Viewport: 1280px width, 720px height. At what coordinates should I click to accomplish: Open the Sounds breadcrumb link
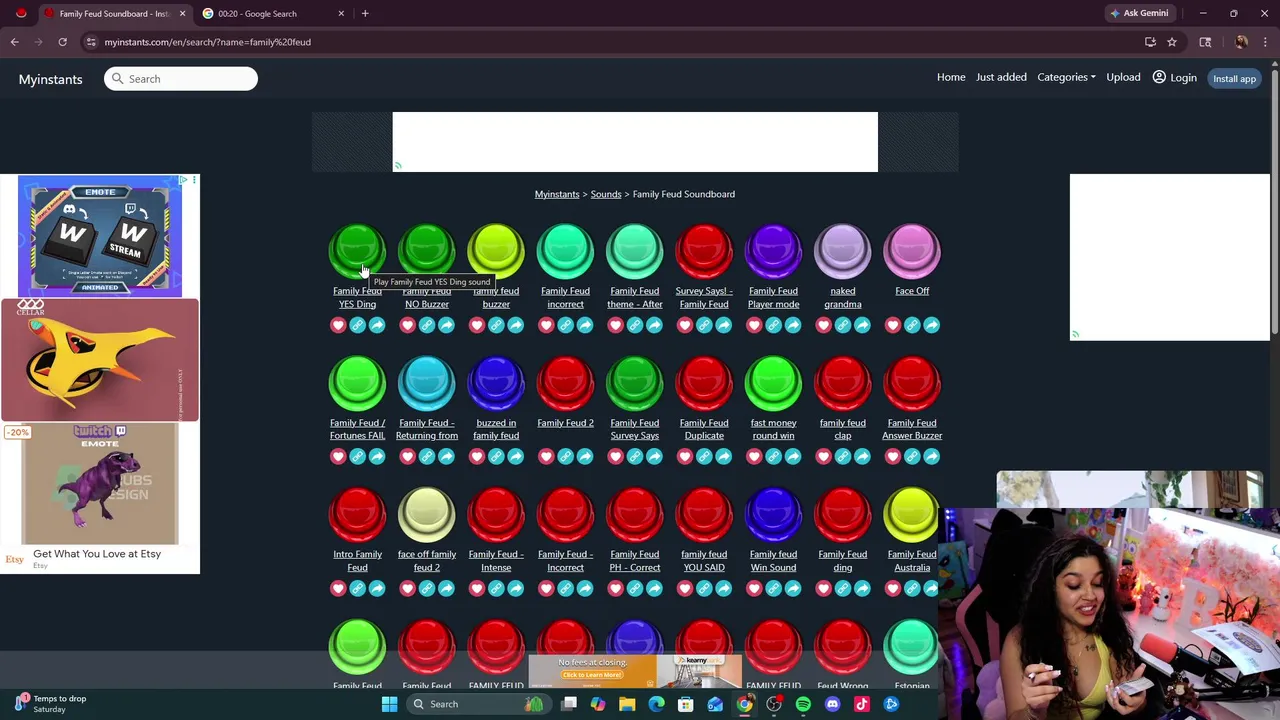click(x=606, y=194)
